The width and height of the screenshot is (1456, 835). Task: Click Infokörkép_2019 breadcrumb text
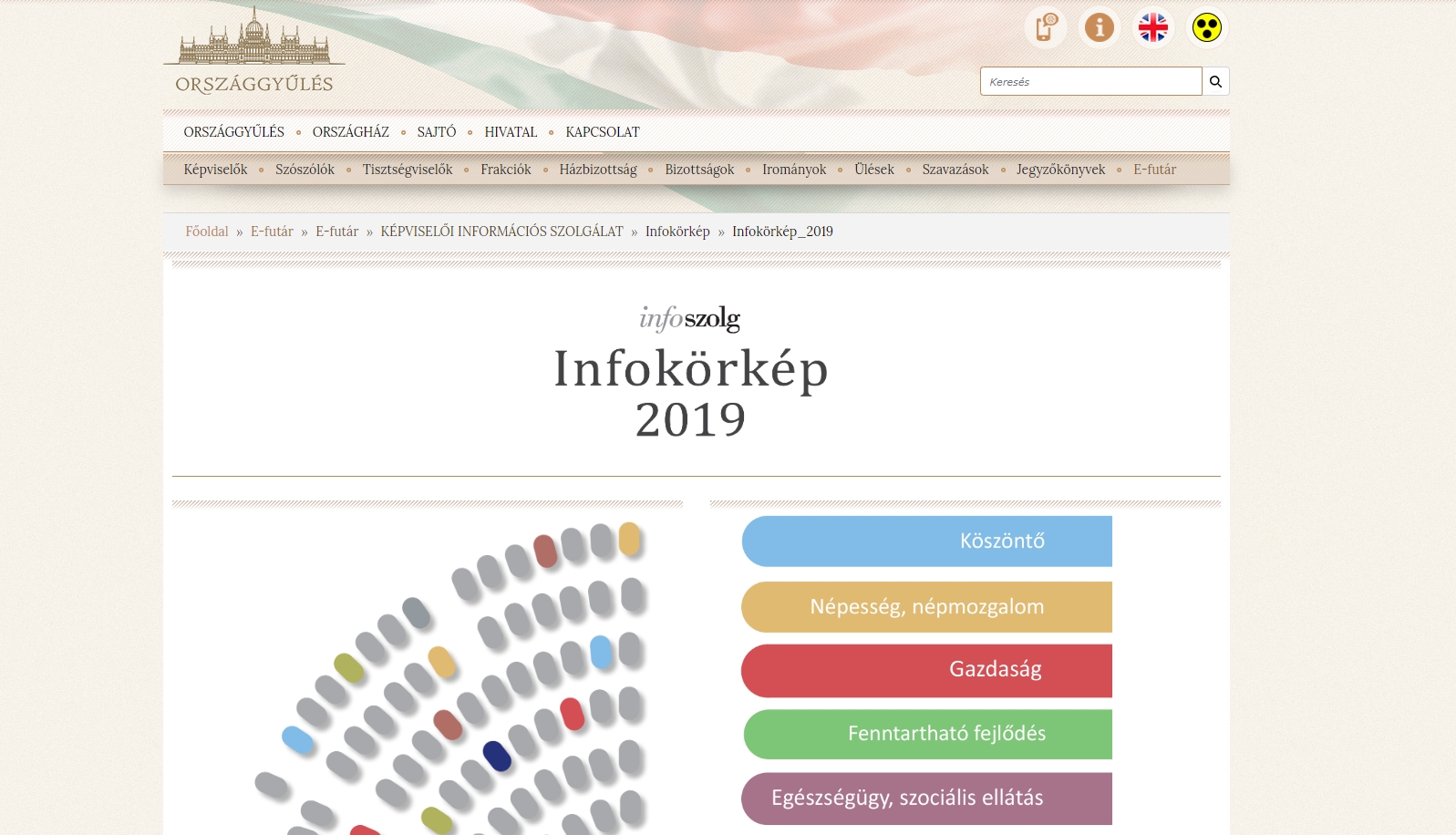coord(782,232)
